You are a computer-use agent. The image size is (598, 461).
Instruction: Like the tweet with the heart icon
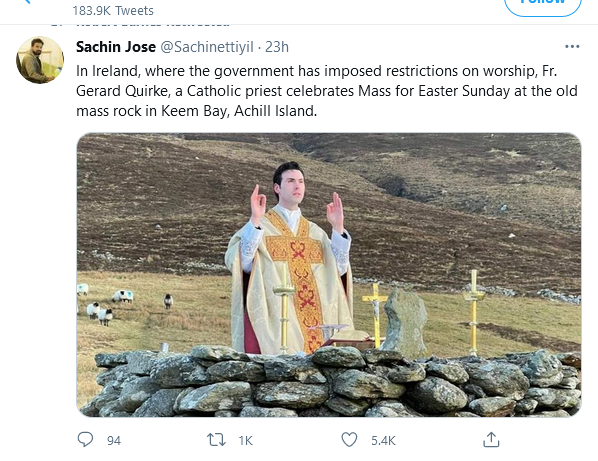(349, 440)
